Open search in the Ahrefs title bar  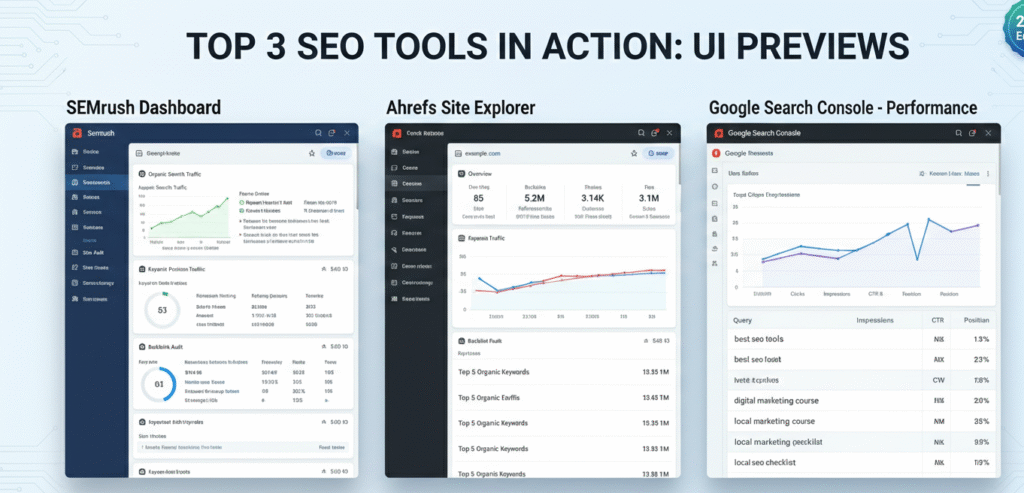tap(641, 133)
